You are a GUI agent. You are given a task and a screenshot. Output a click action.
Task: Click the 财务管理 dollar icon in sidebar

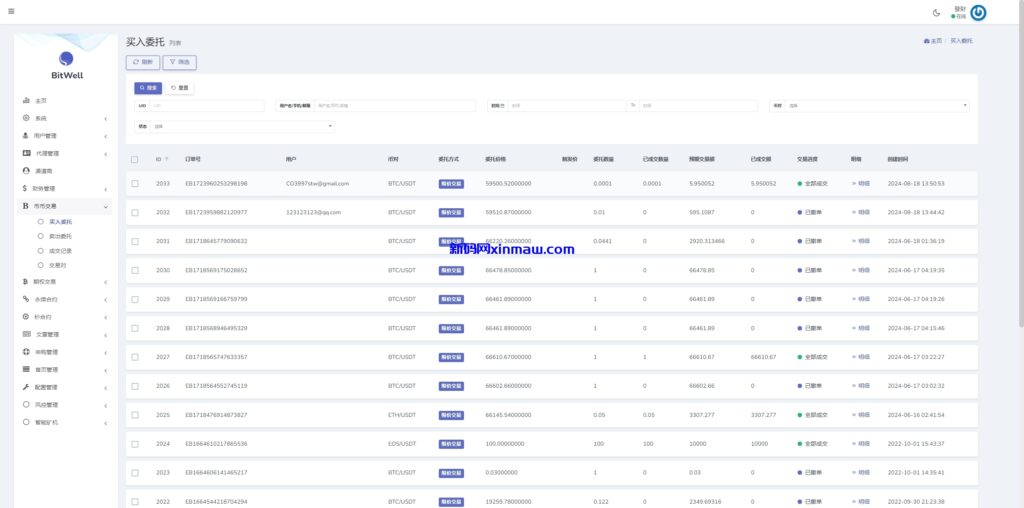coord(25,188)
